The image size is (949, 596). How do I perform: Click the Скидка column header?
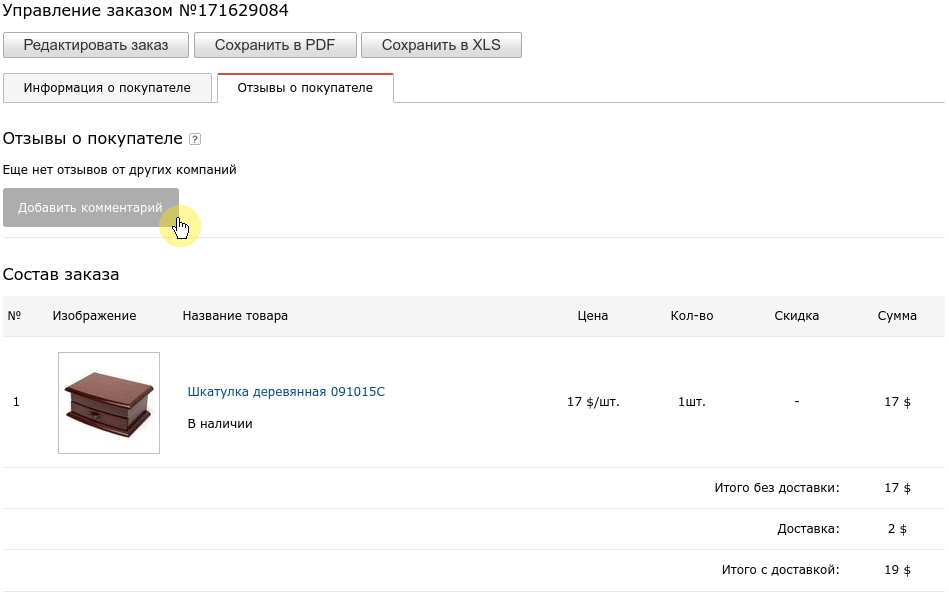(x=797, y=316)
